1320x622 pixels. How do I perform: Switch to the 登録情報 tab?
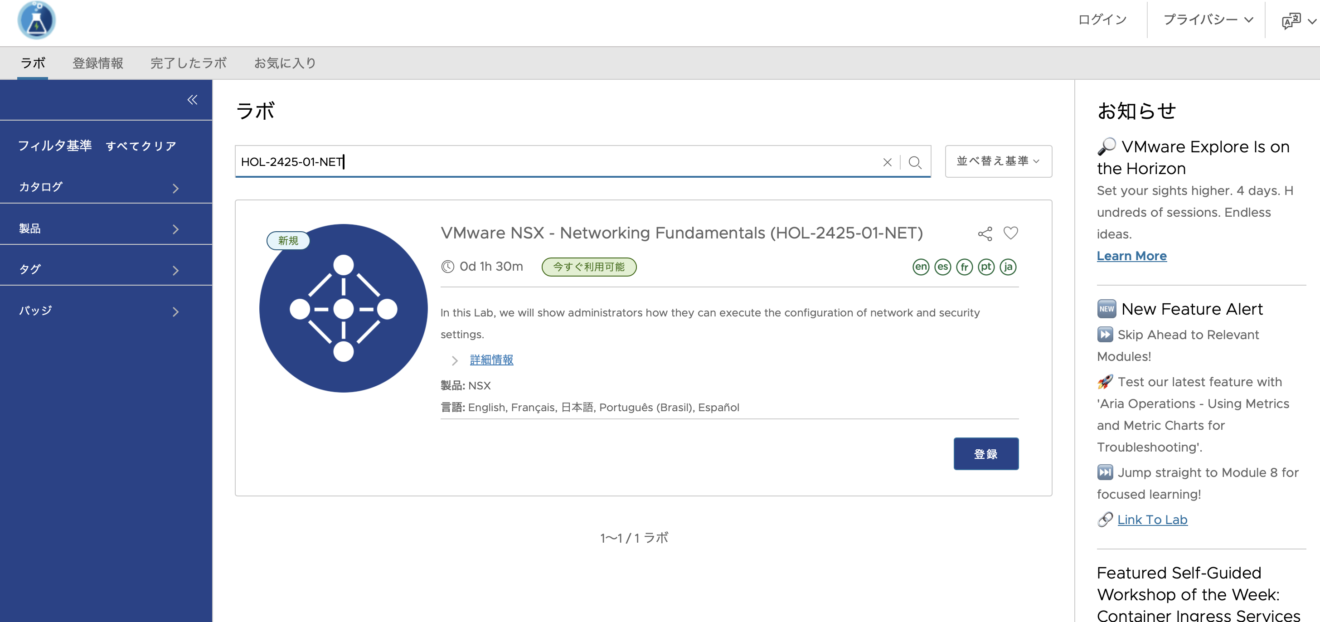(98, 63)
